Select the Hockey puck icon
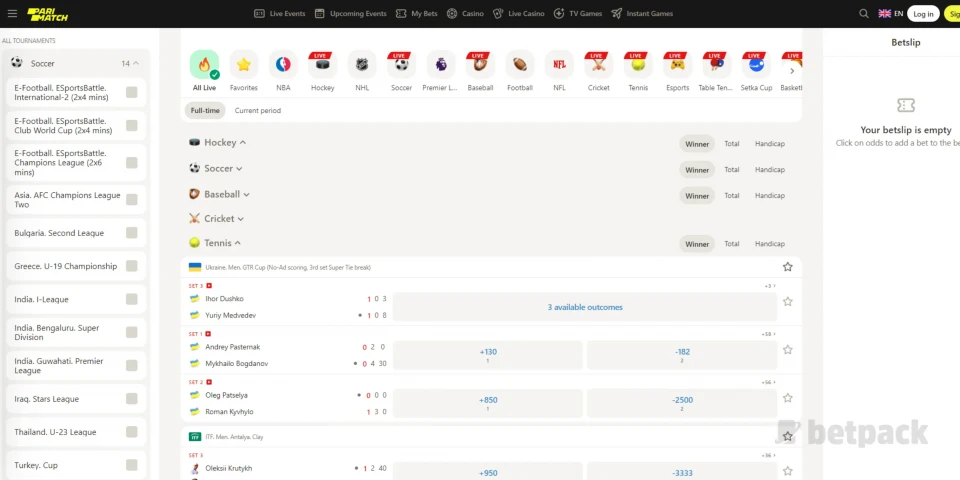 (323, 64)
